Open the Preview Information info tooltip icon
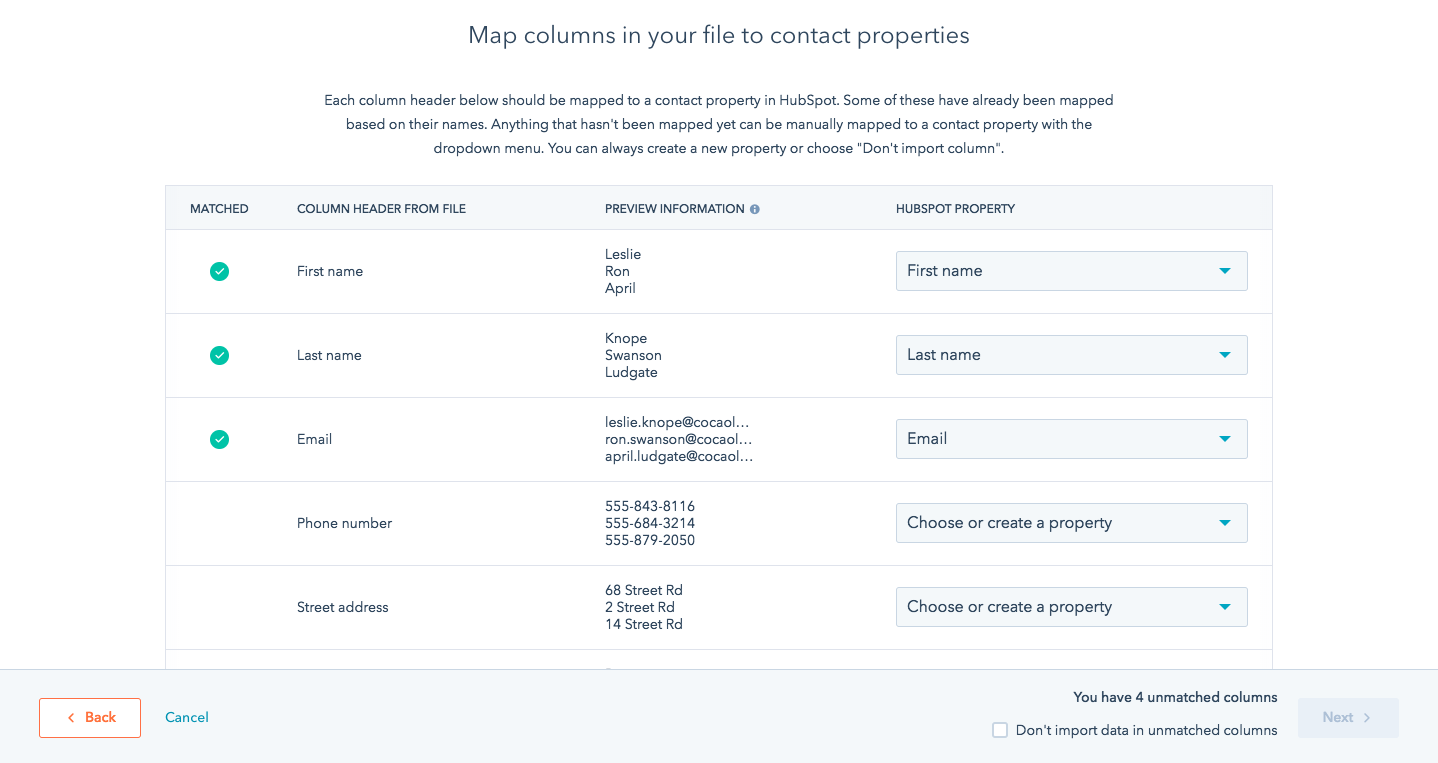Screen dimensions: 1438x763 (754, 209)
